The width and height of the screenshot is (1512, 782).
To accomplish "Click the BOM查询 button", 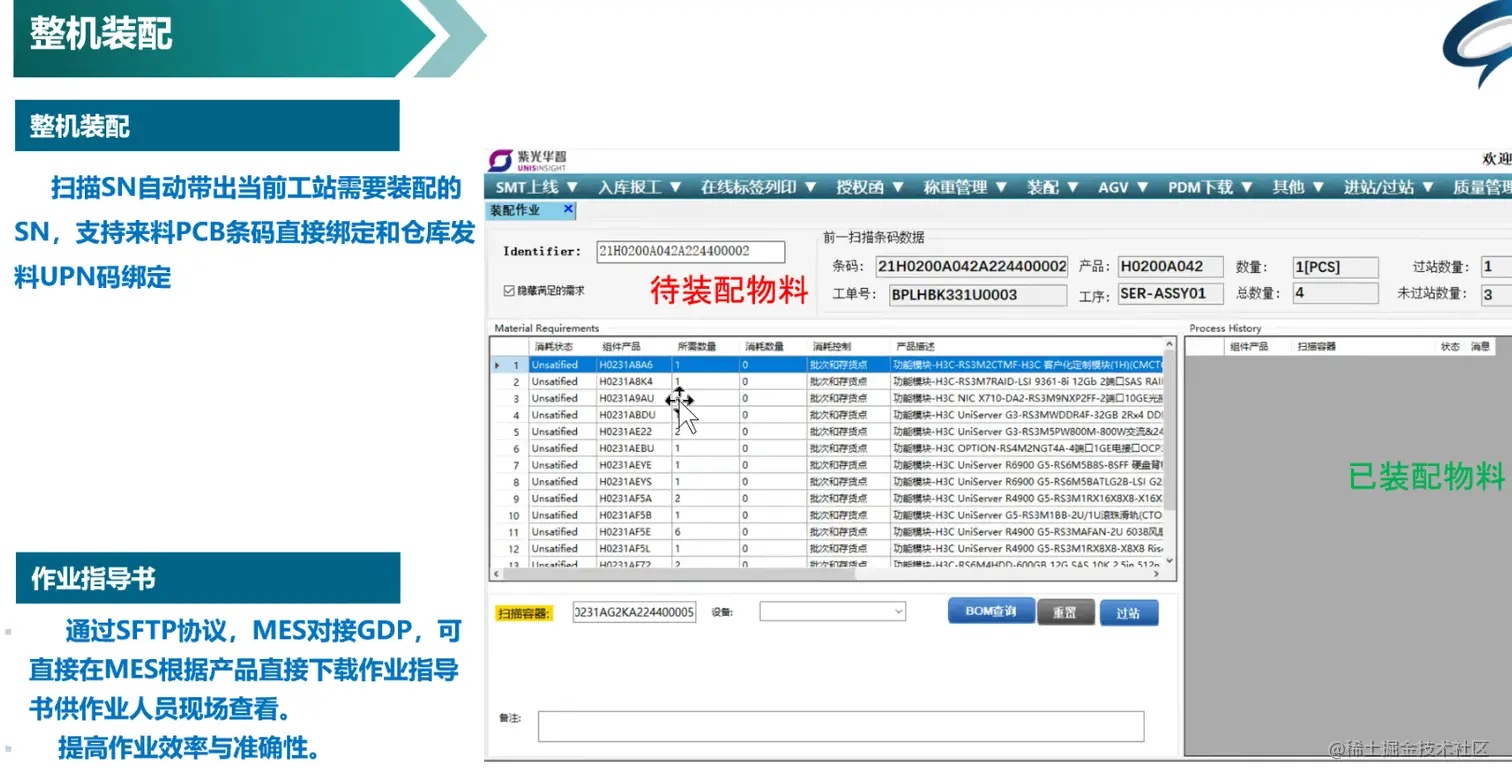I will pos(991,611).
